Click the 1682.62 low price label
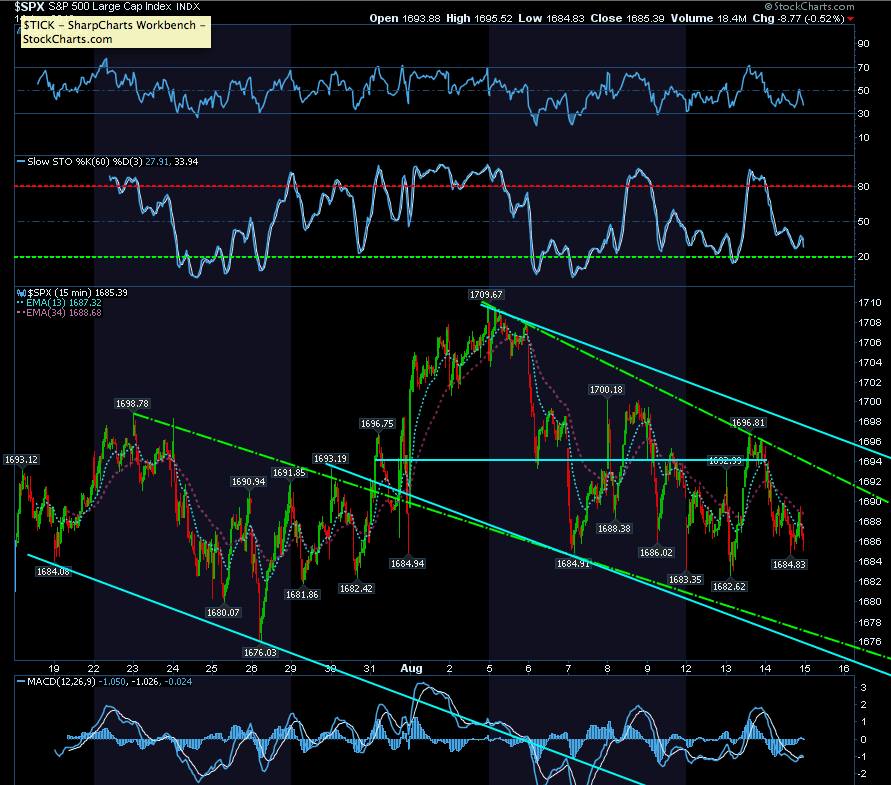Screen dimensions: 891x785 729,586
